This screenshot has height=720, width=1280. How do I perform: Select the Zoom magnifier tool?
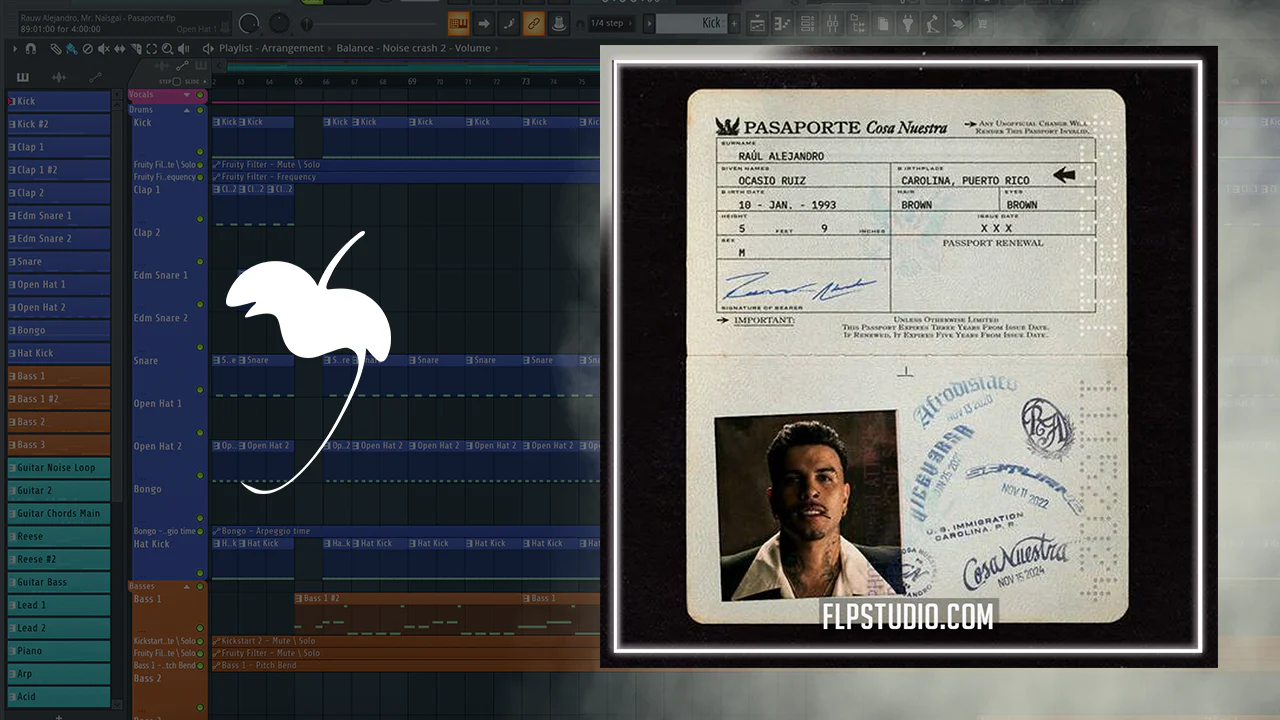coord(168,48)
